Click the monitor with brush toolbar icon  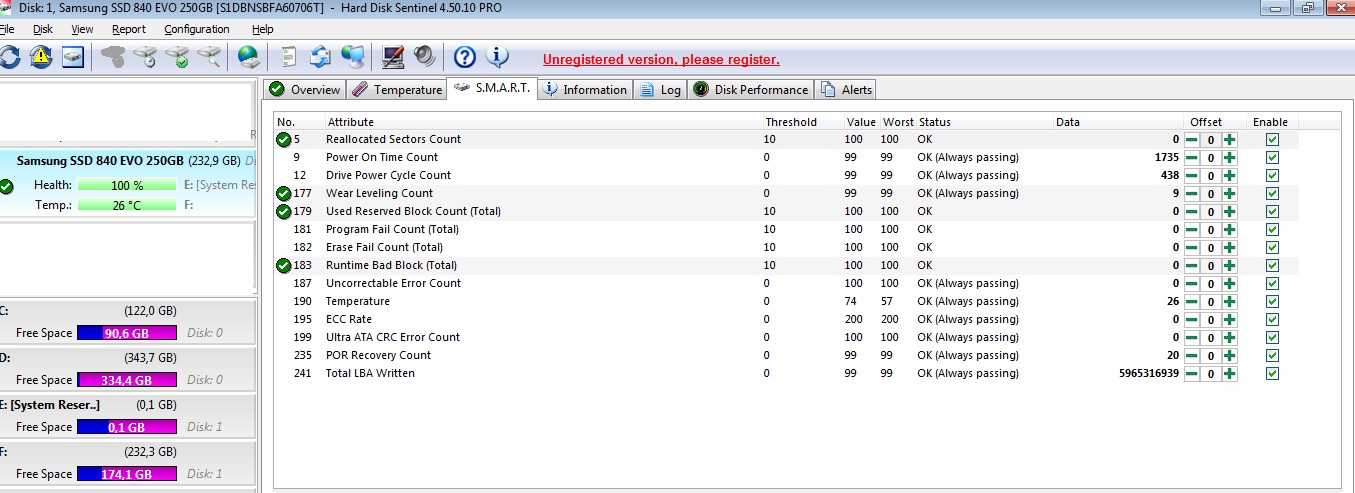[x=393, y=57]
